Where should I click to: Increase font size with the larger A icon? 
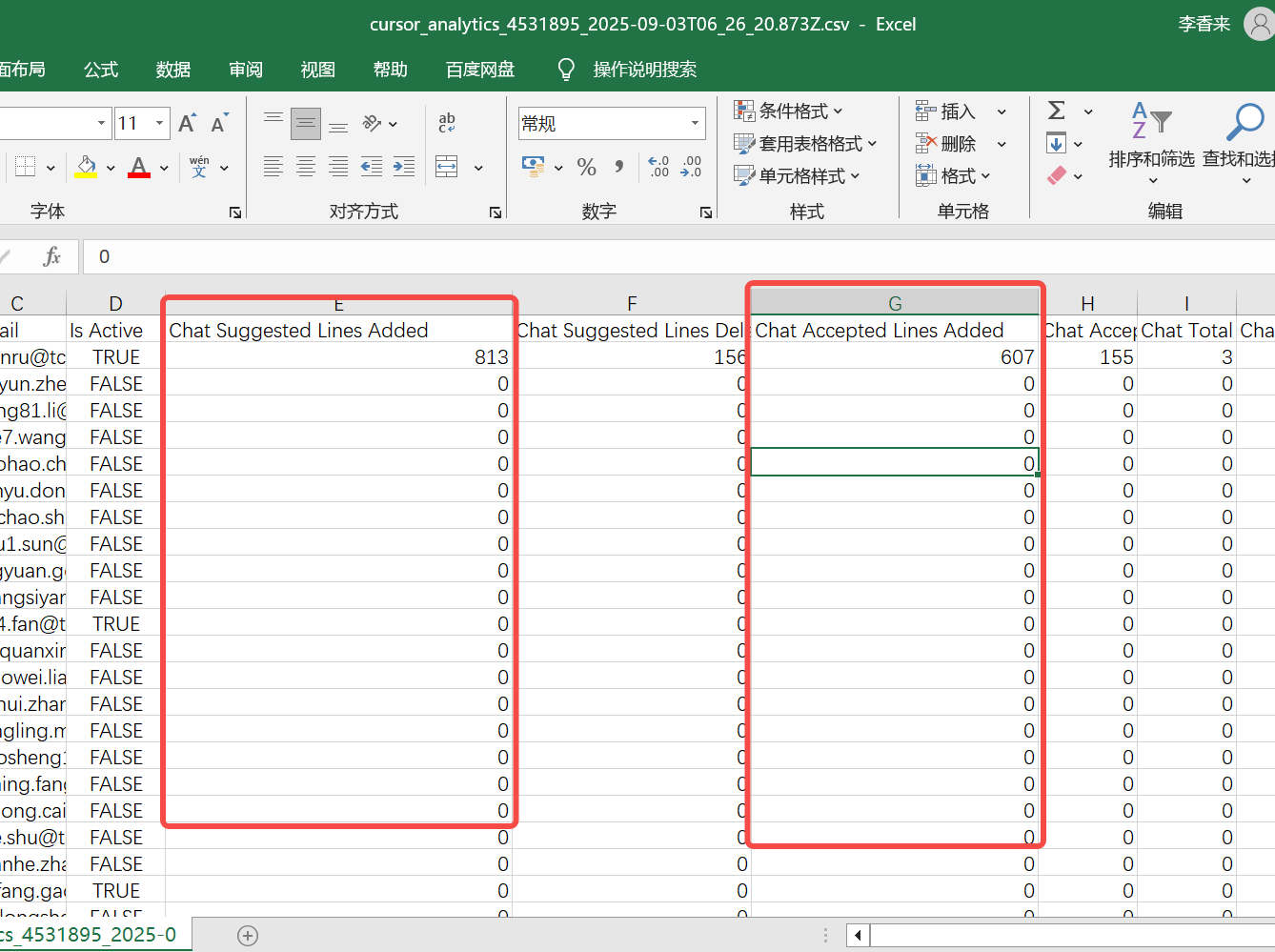(188, 123)
